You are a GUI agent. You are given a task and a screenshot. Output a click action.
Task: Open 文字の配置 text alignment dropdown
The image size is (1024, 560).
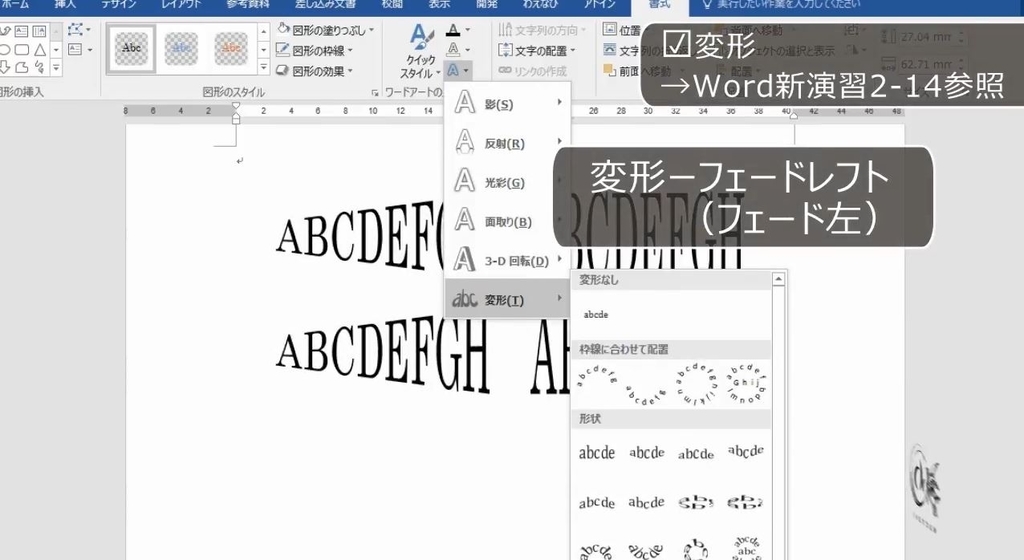pos(537,50)
